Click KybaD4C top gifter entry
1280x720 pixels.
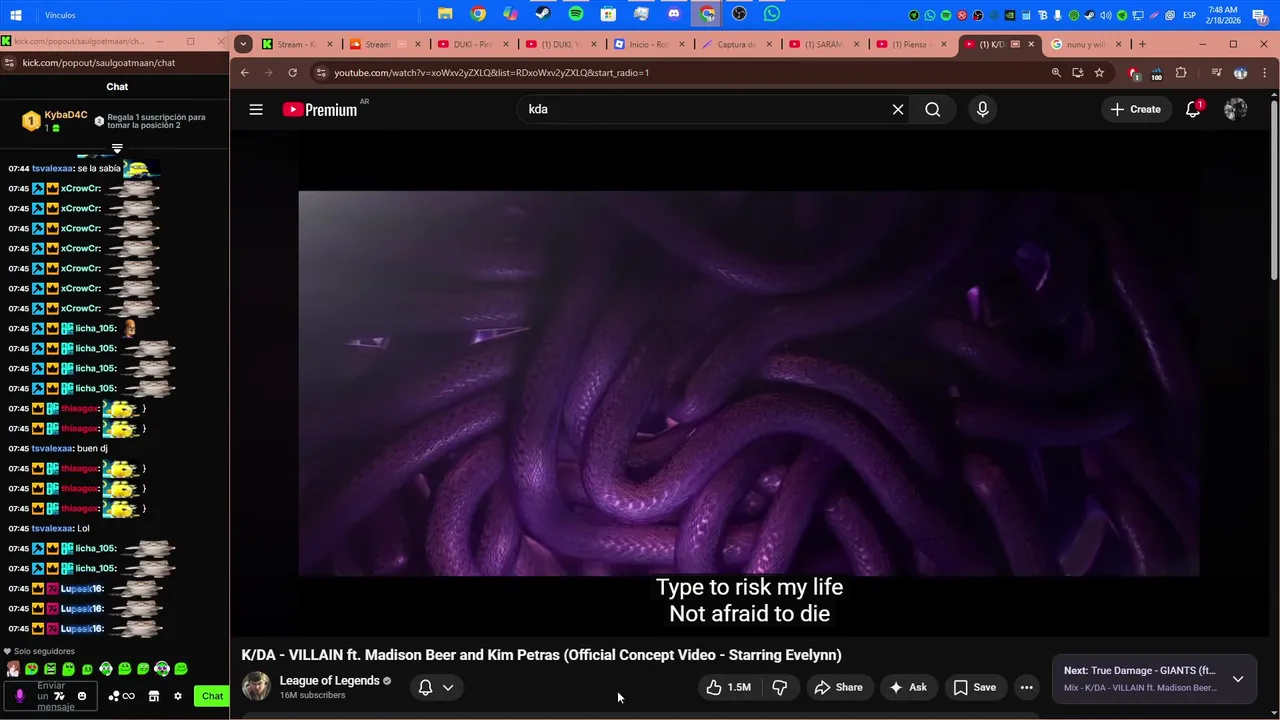(x=55, y=121)
